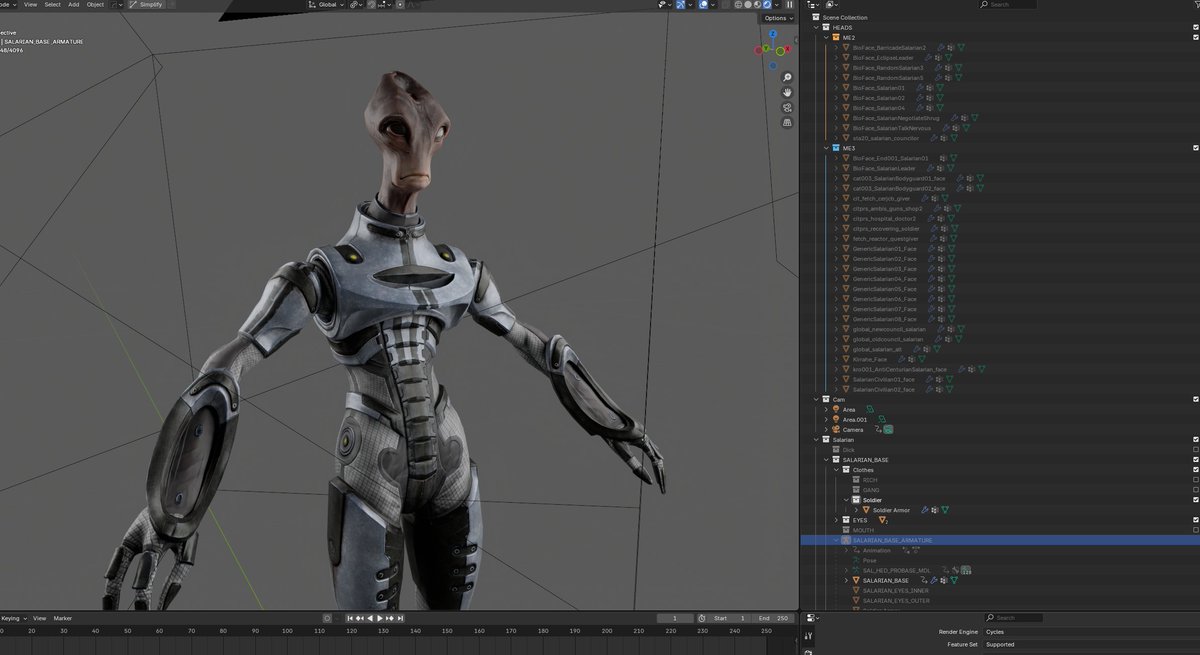The height and width of the screenshot is (655, 1200).
Task: Click the Simplify button in header
Action: click(x=145, y=4)
